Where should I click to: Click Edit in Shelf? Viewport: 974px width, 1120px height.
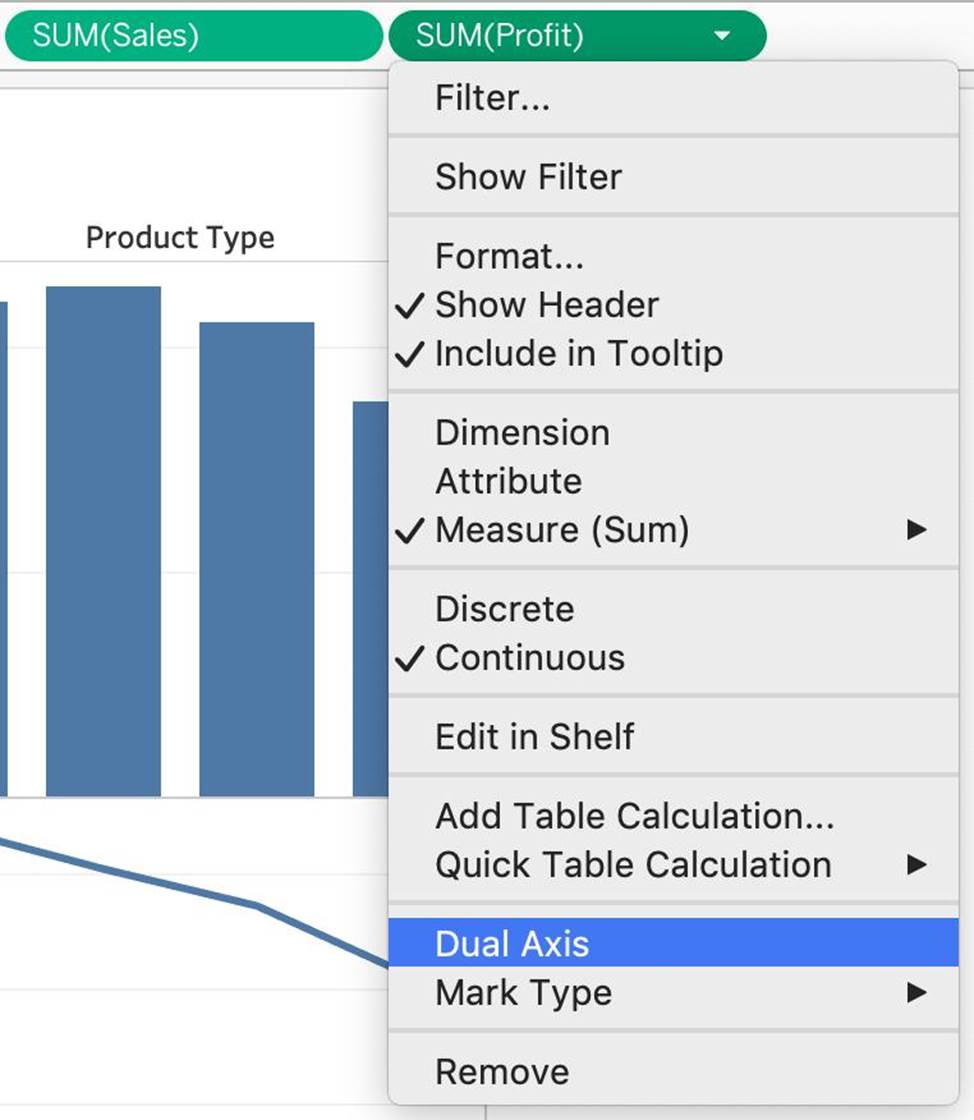pos(534,737)
